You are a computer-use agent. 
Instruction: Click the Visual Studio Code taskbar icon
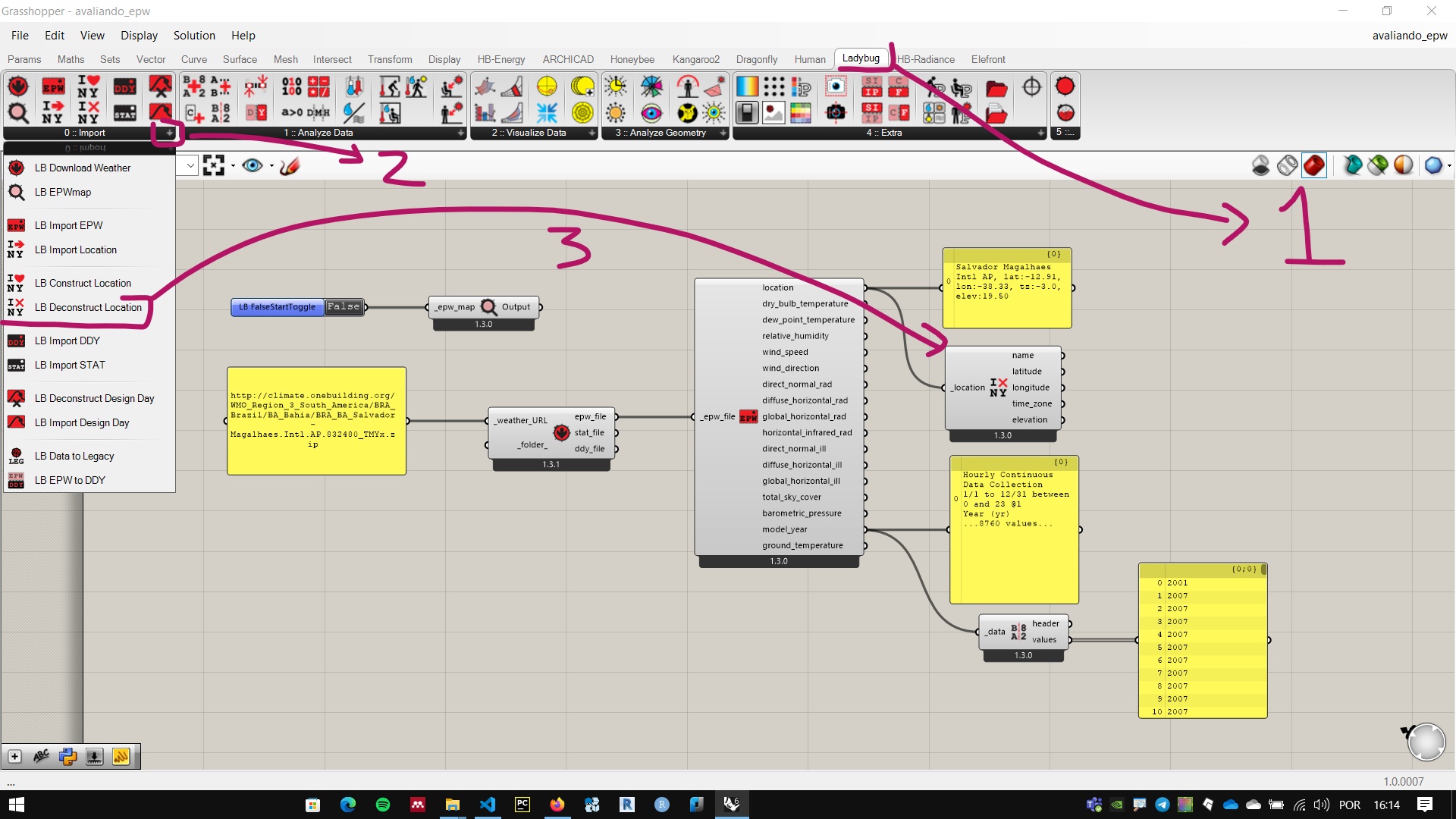click(x=488, y=805)
